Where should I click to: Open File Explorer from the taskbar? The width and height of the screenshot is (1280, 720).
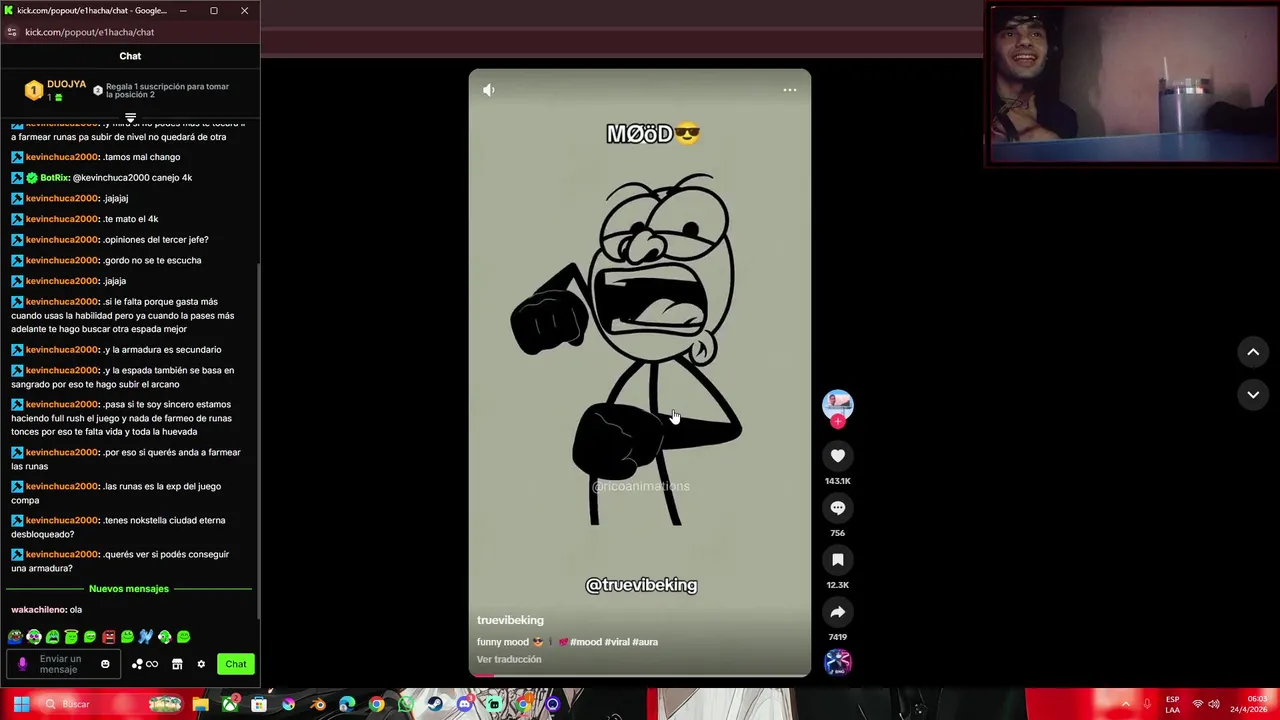click(x=201, y=704)
